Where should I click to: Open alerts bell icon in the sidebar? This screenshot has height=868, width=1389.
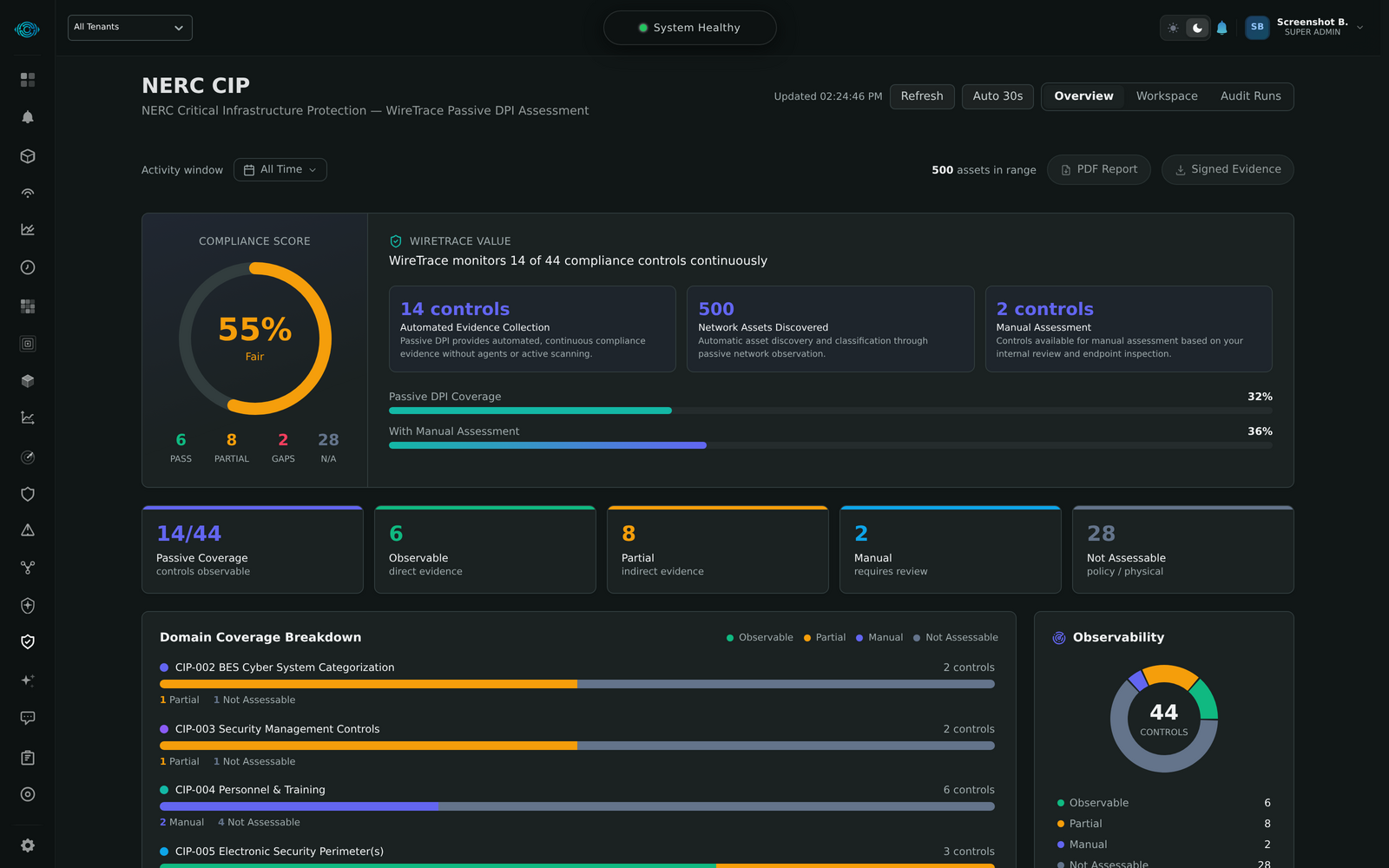pyautogui.click(x=28, y=117)
